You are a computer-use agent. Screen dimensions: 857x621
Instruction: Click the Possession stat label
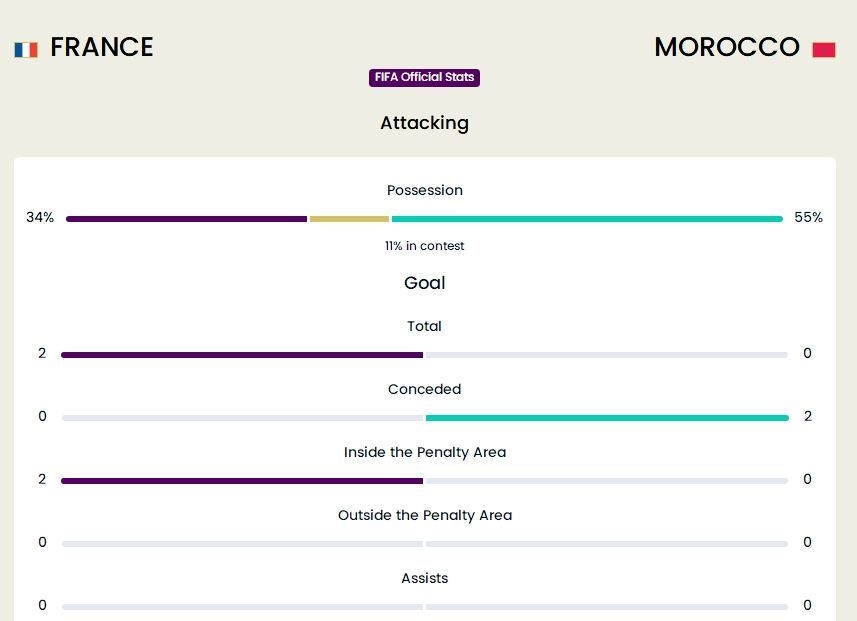[424, 190]
